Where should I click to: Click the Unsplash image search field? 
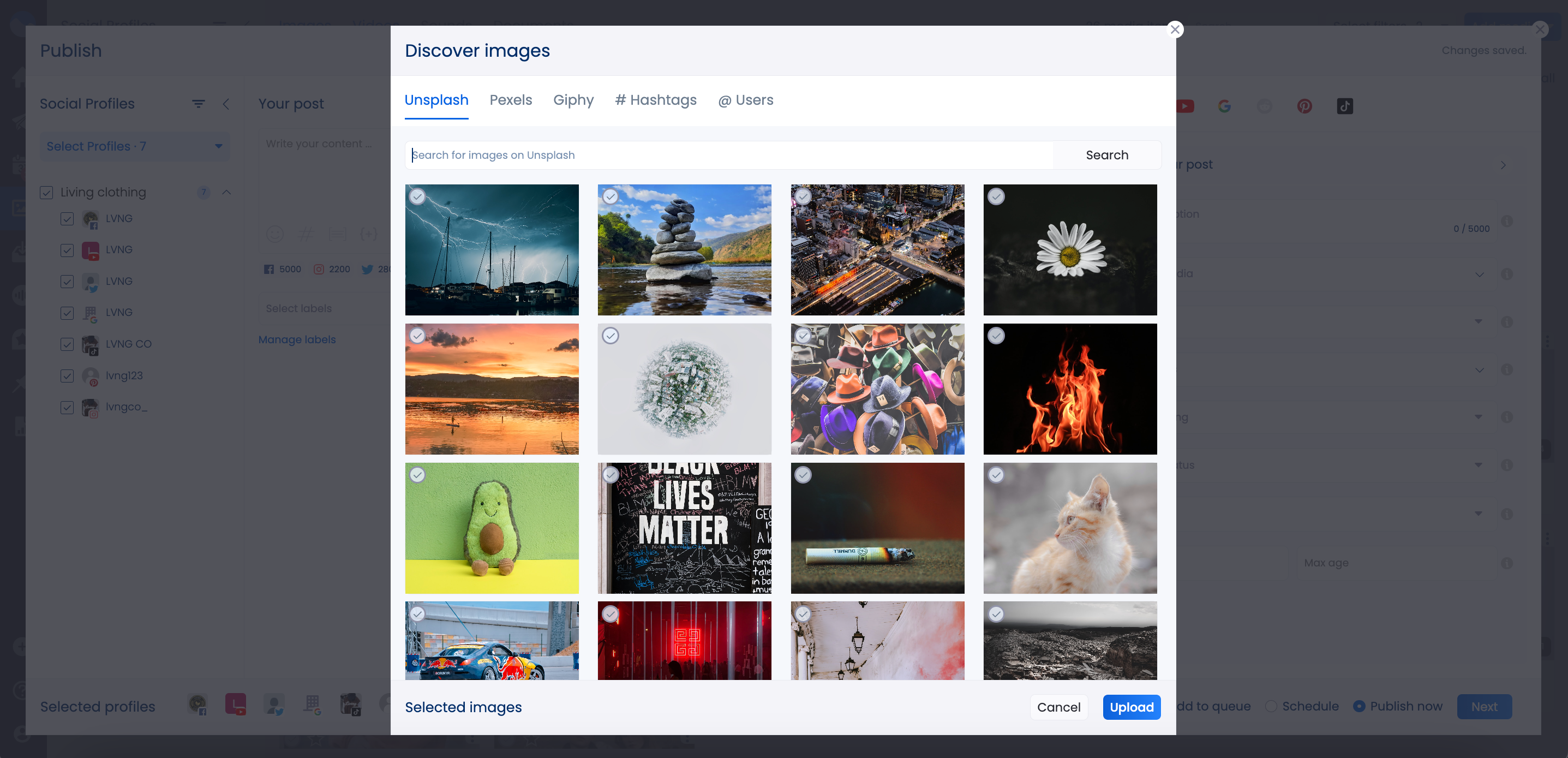(x=728, y=154)
